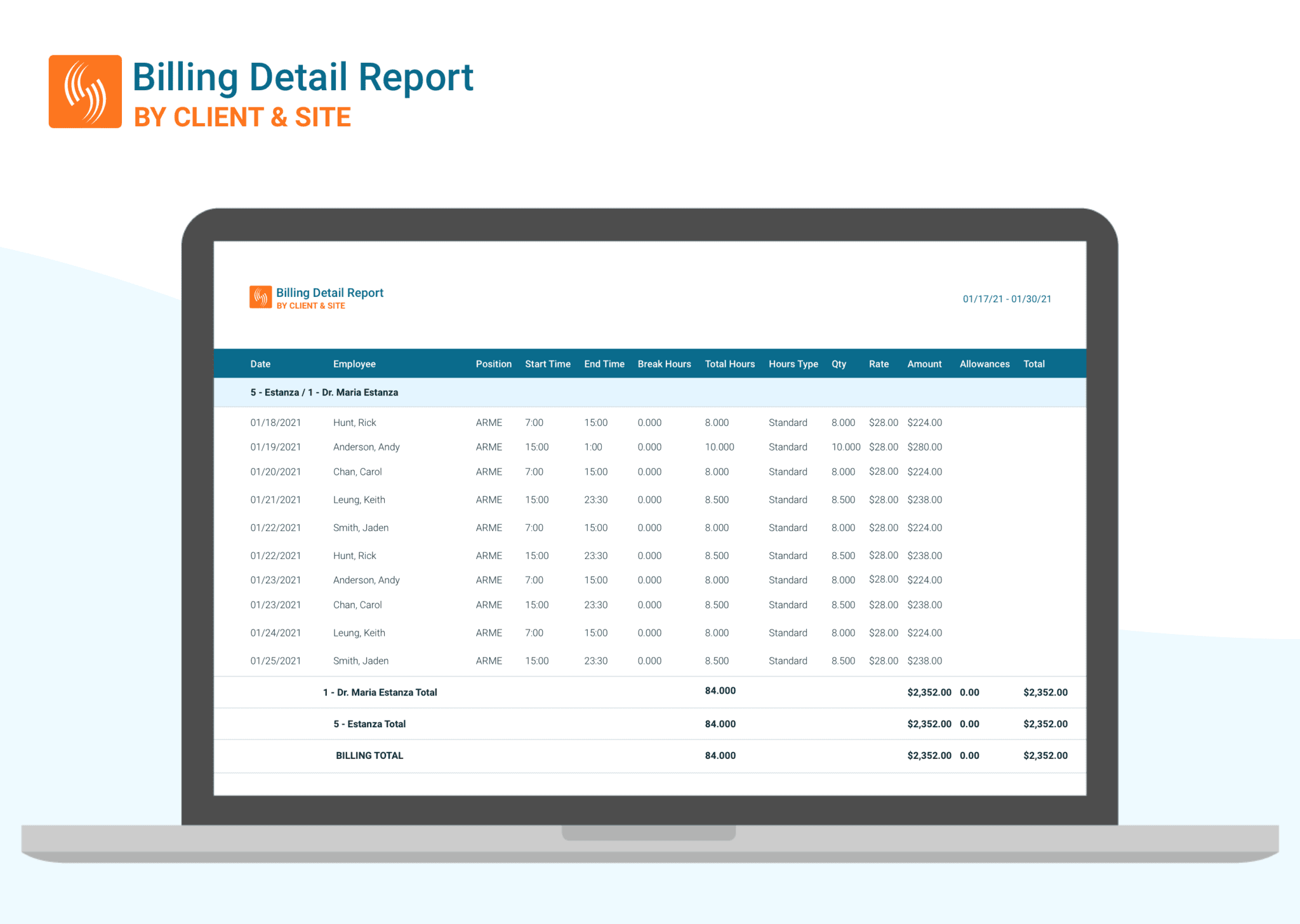Select the Rate column header
The image size is (1300, 924).
[x=879, y=364]
